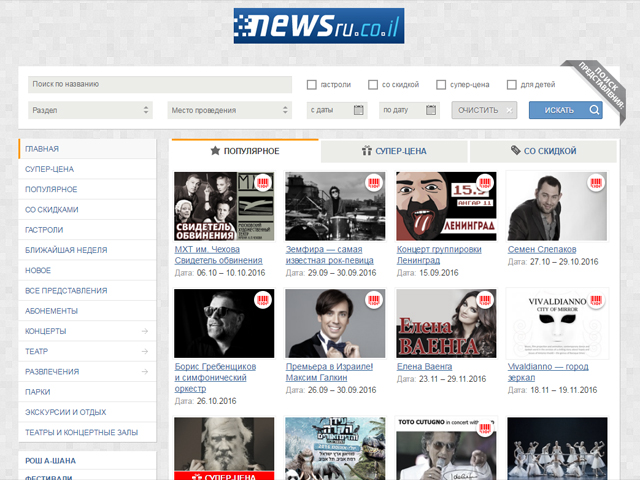Tick the 'для детей' checkbox

click(511, 84)
